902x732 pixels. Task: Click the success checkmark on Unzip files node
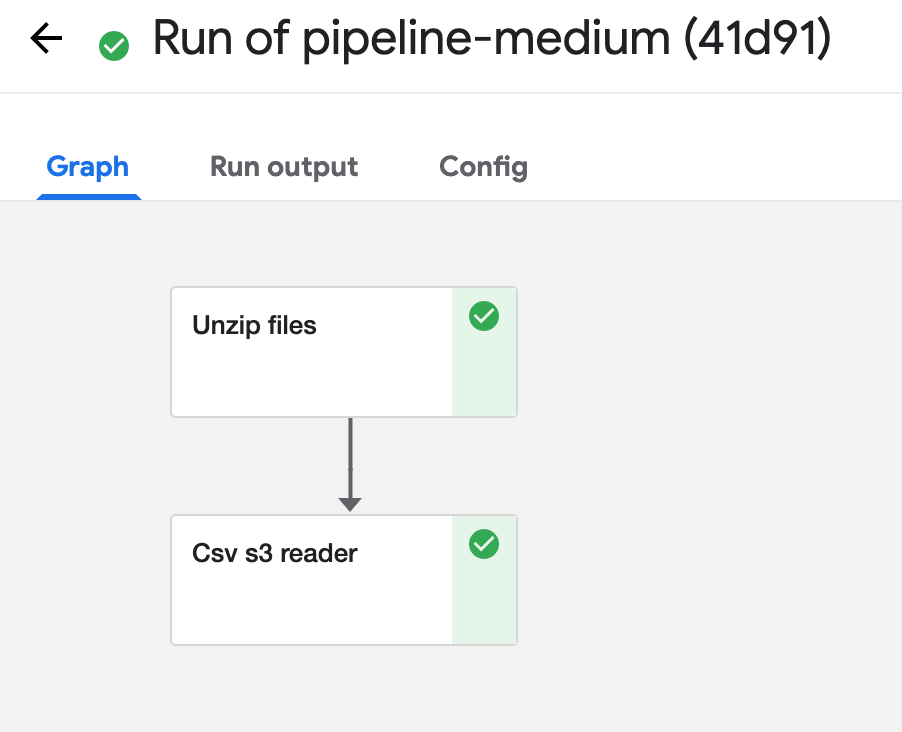(484, 316)
